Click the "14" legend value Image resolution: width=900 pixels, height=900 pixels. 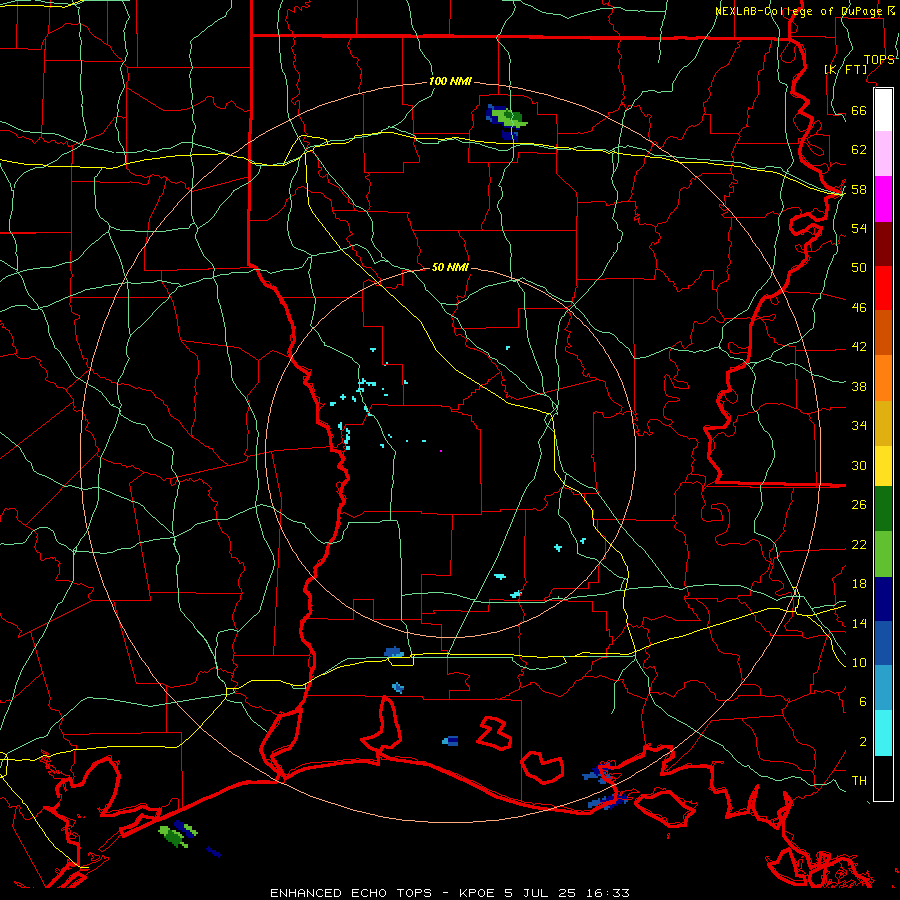859,623
